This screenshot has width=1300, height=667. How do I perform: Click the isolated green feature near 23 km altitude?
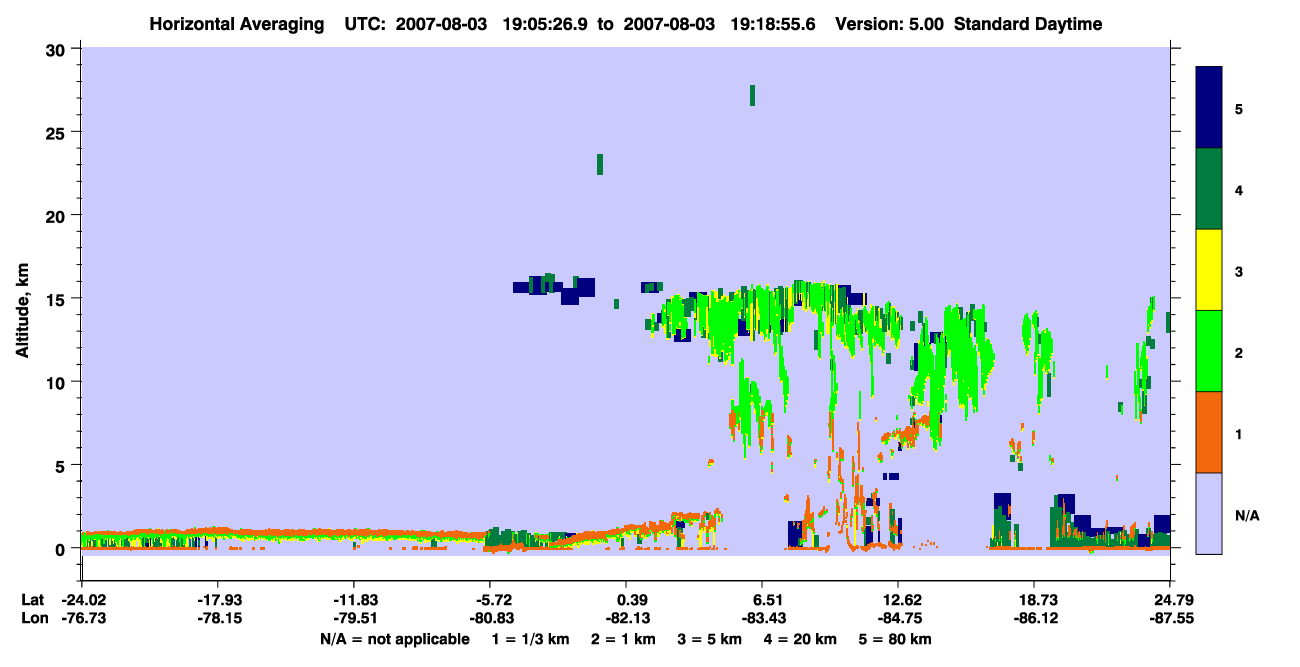pyautogui.click(x=599, y=164)
